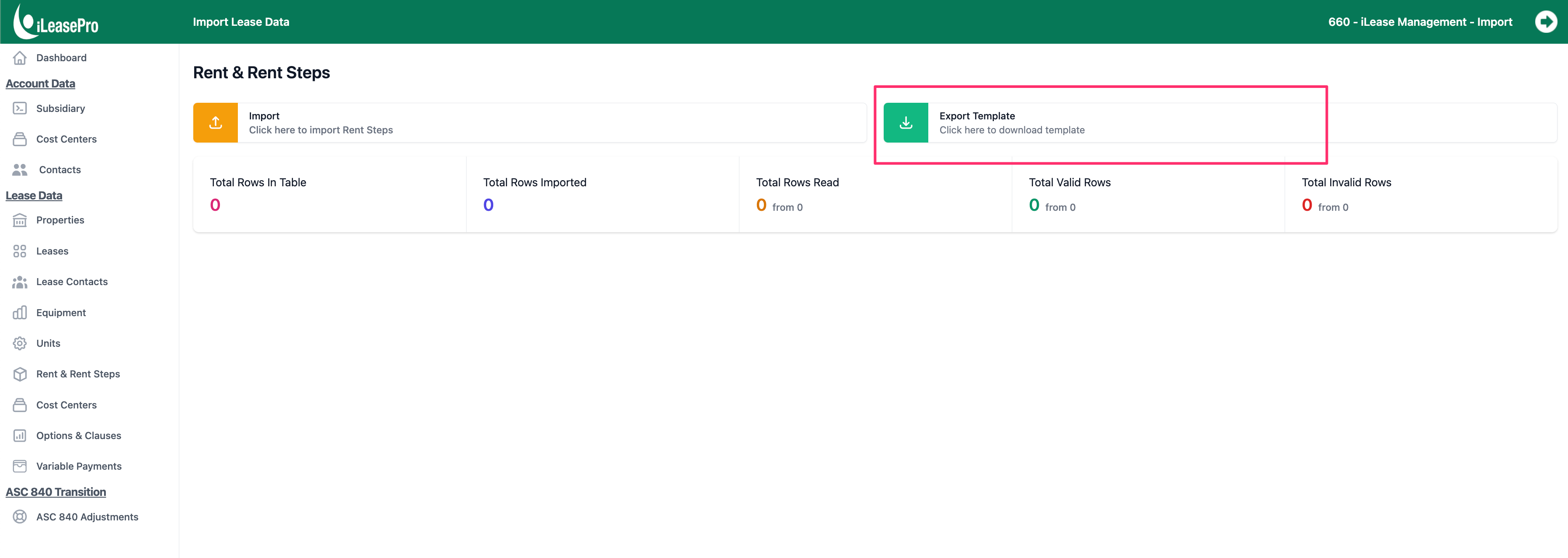The width and height of the screenshot is (1568, 558).
Task: Click the Account Data section heading
Action: click(x=40, y=84)
